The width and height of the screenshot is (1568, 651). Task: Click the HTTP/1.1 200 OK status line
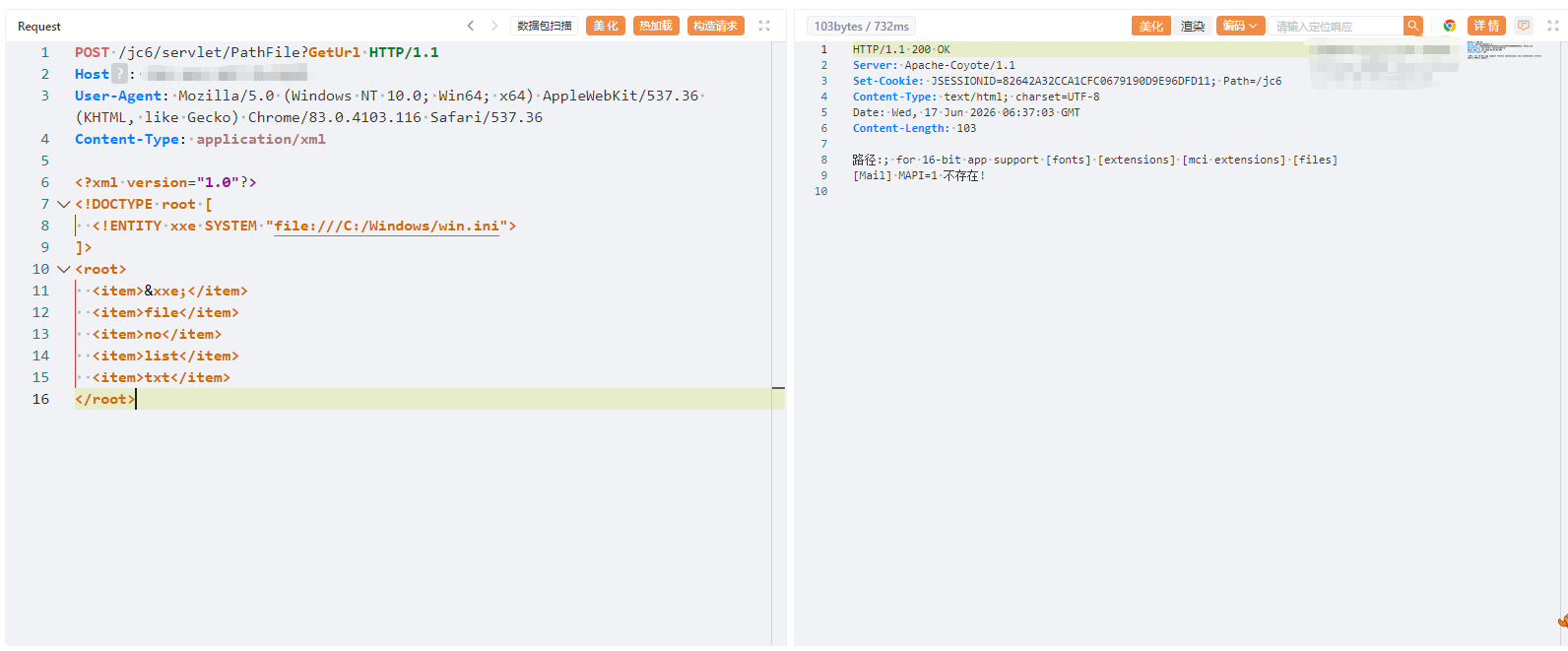pyautogui.click(x=901, y=49)
